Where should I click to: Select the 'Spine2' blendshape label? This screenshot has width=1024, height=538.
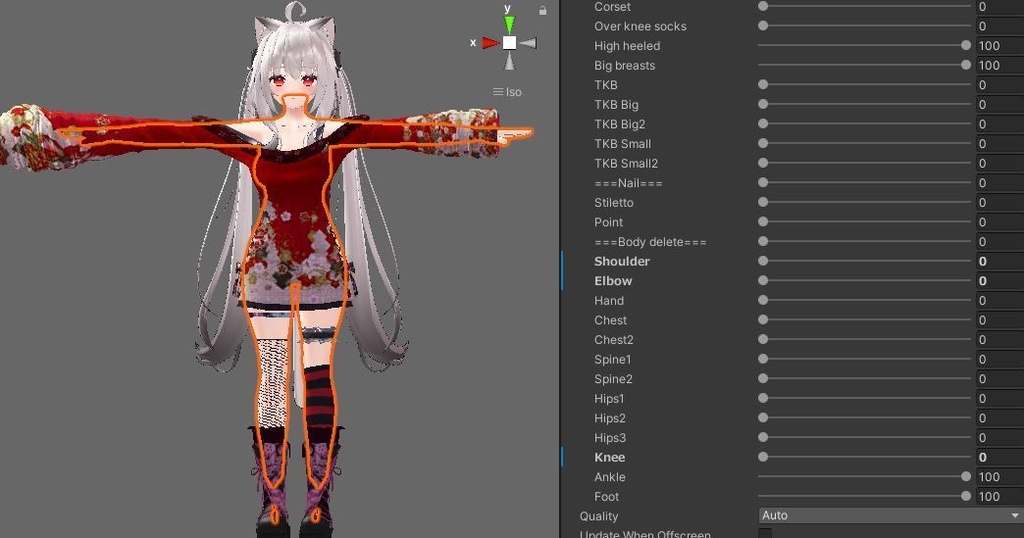tap(613, 379)
